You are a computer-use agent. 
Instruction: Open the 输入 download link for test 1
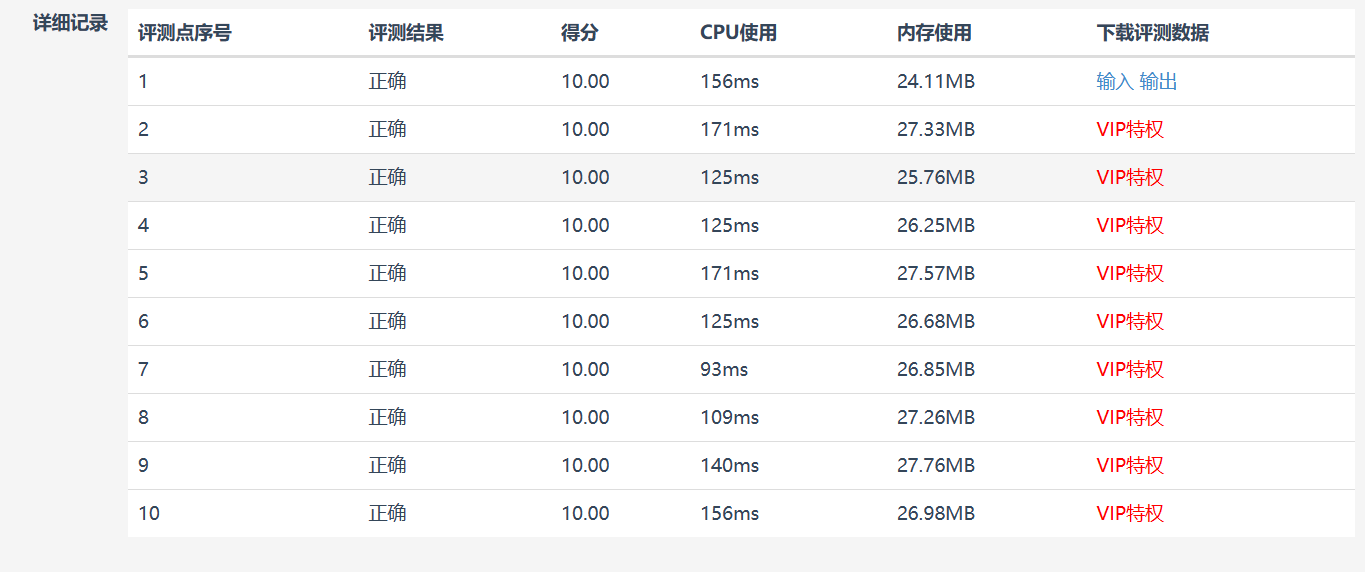tap(1115, 82)
